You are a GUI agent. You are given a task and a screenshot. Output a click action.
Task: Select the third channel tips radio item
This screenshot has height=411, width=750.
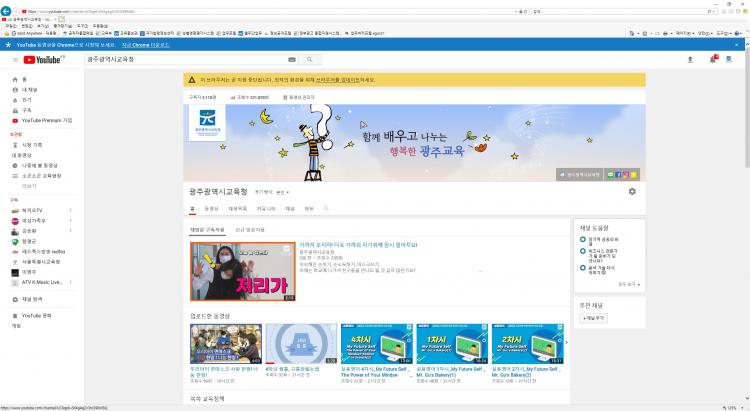(x=583, y=268)
